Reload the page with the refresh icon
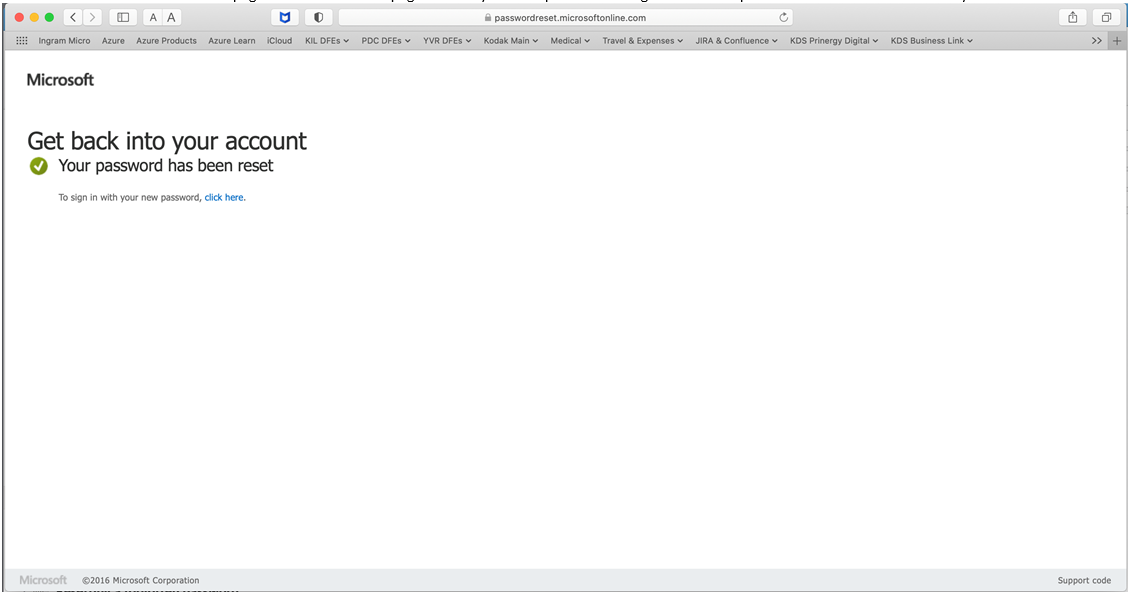 pos(783,17)
